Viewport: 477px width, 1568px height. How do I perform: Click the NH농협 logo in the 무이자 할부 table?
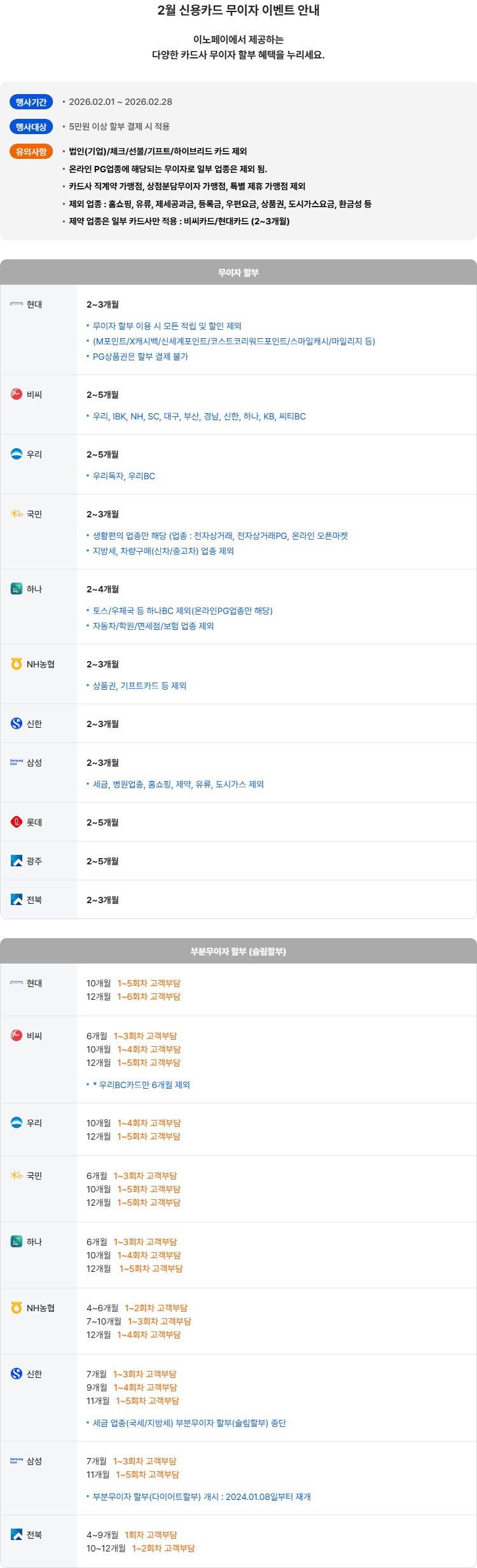17,664
